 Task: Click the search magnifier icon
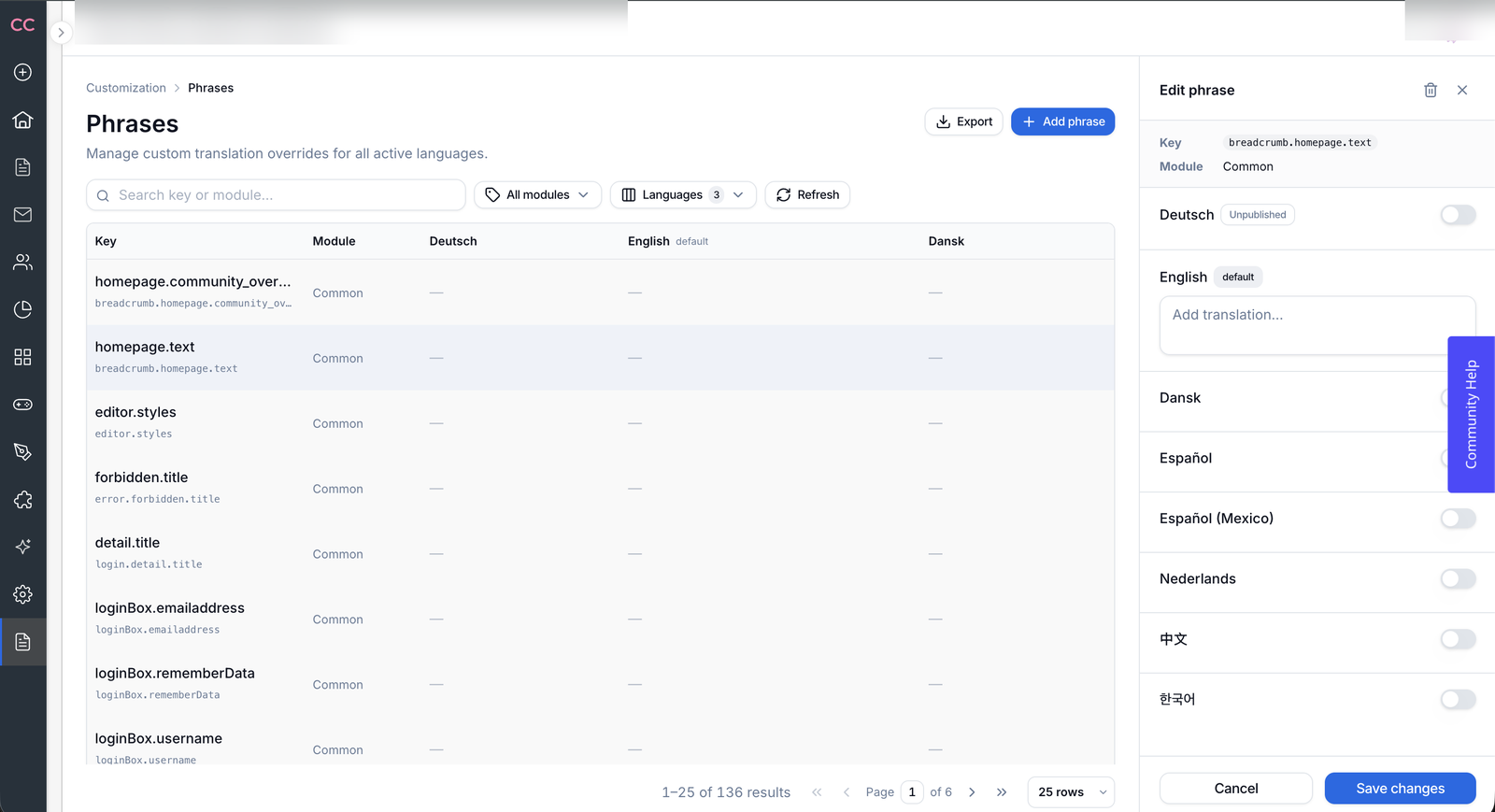point(103,195)
